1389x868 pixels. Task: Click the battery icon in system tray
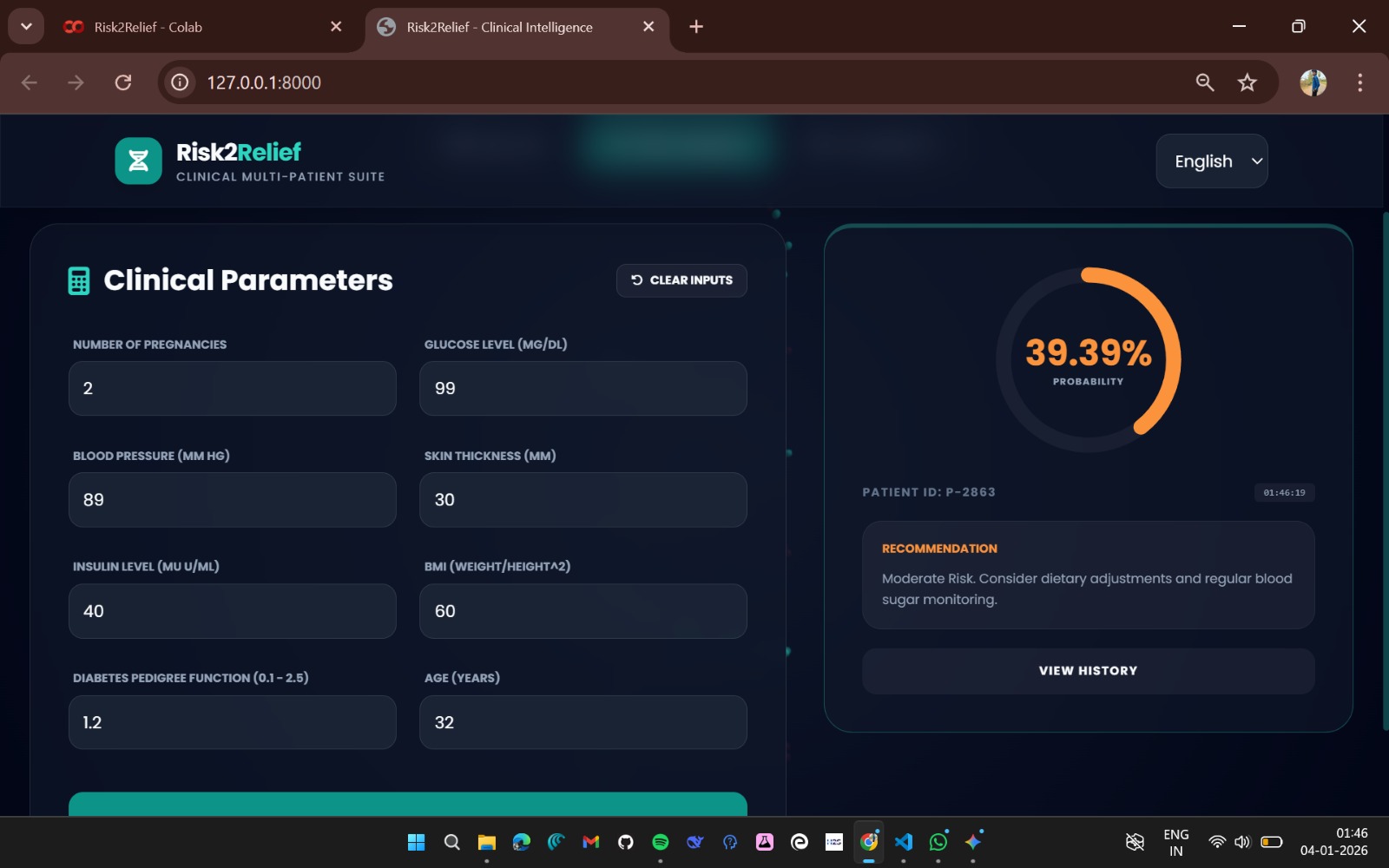pos(1272,842)
